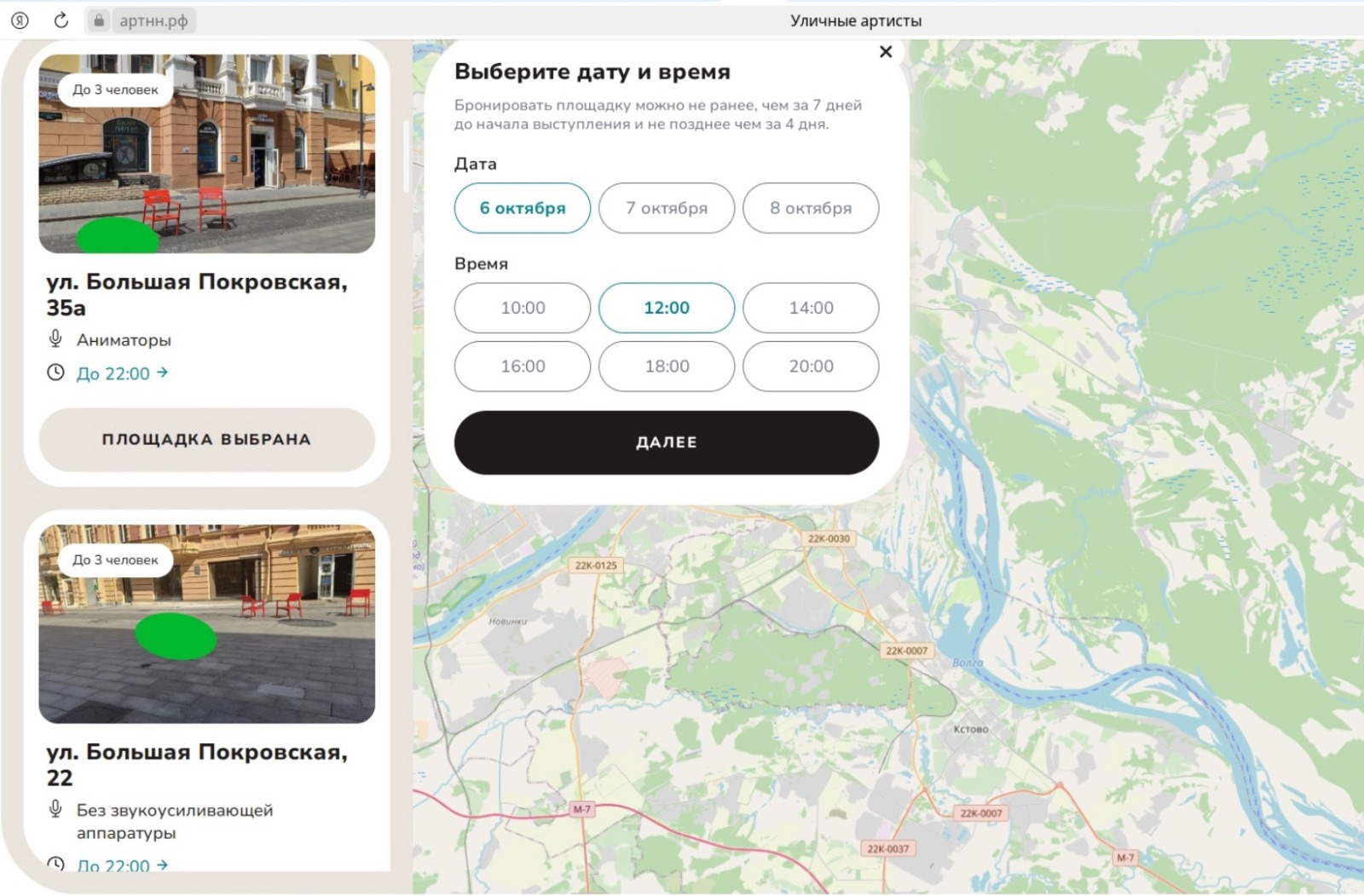The image size is (1364, 896).
Task: Choose the 18:00 time slot
Action: (x=666, y=367)
